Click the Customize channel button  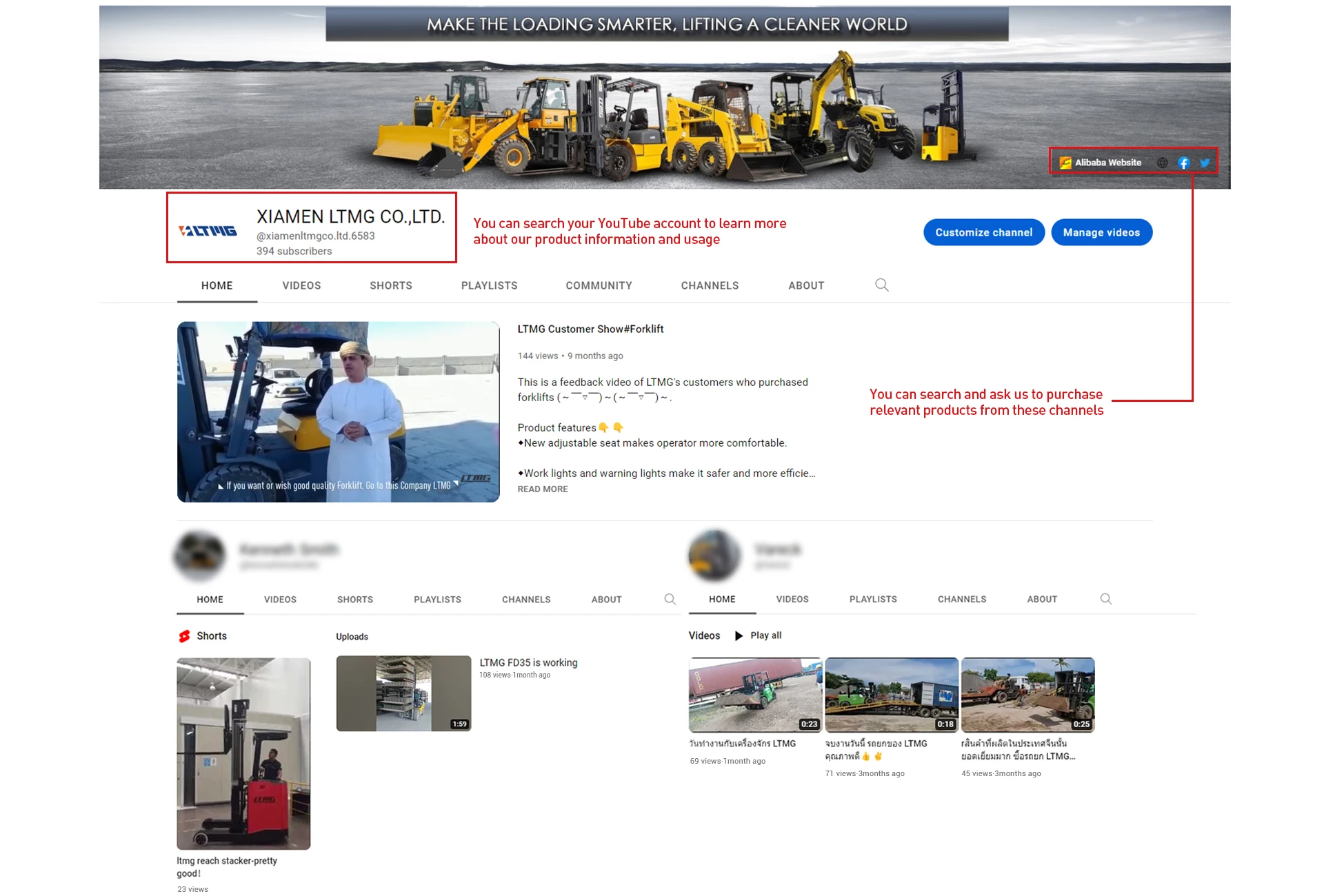coord(983,232)
